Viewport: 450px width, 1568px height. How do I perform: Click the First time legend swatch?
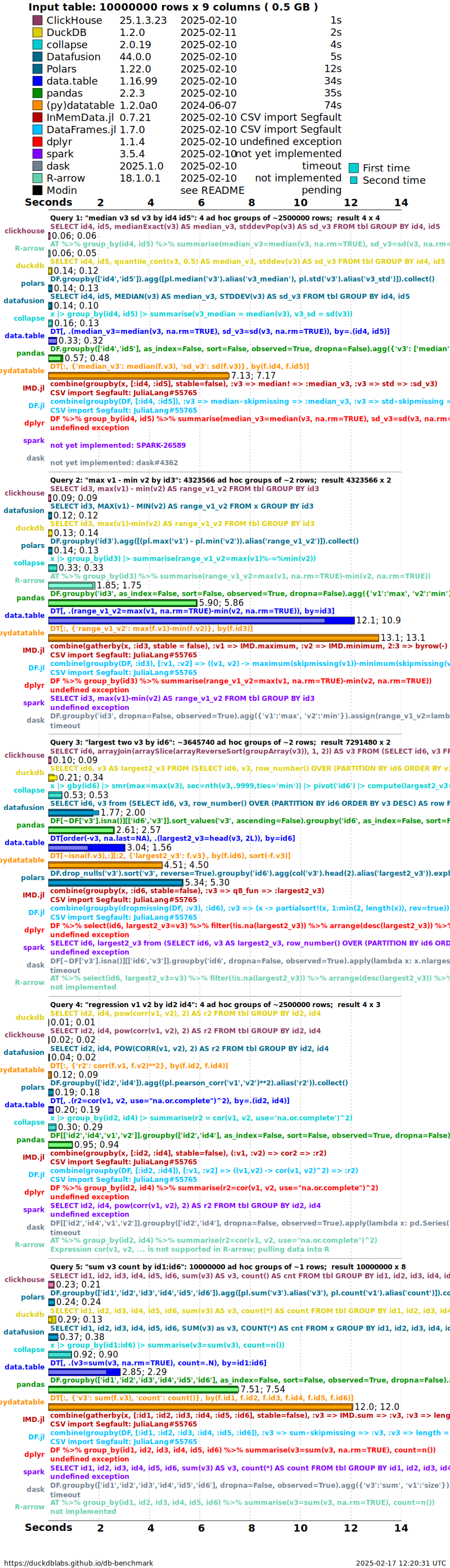coord(353,168)
